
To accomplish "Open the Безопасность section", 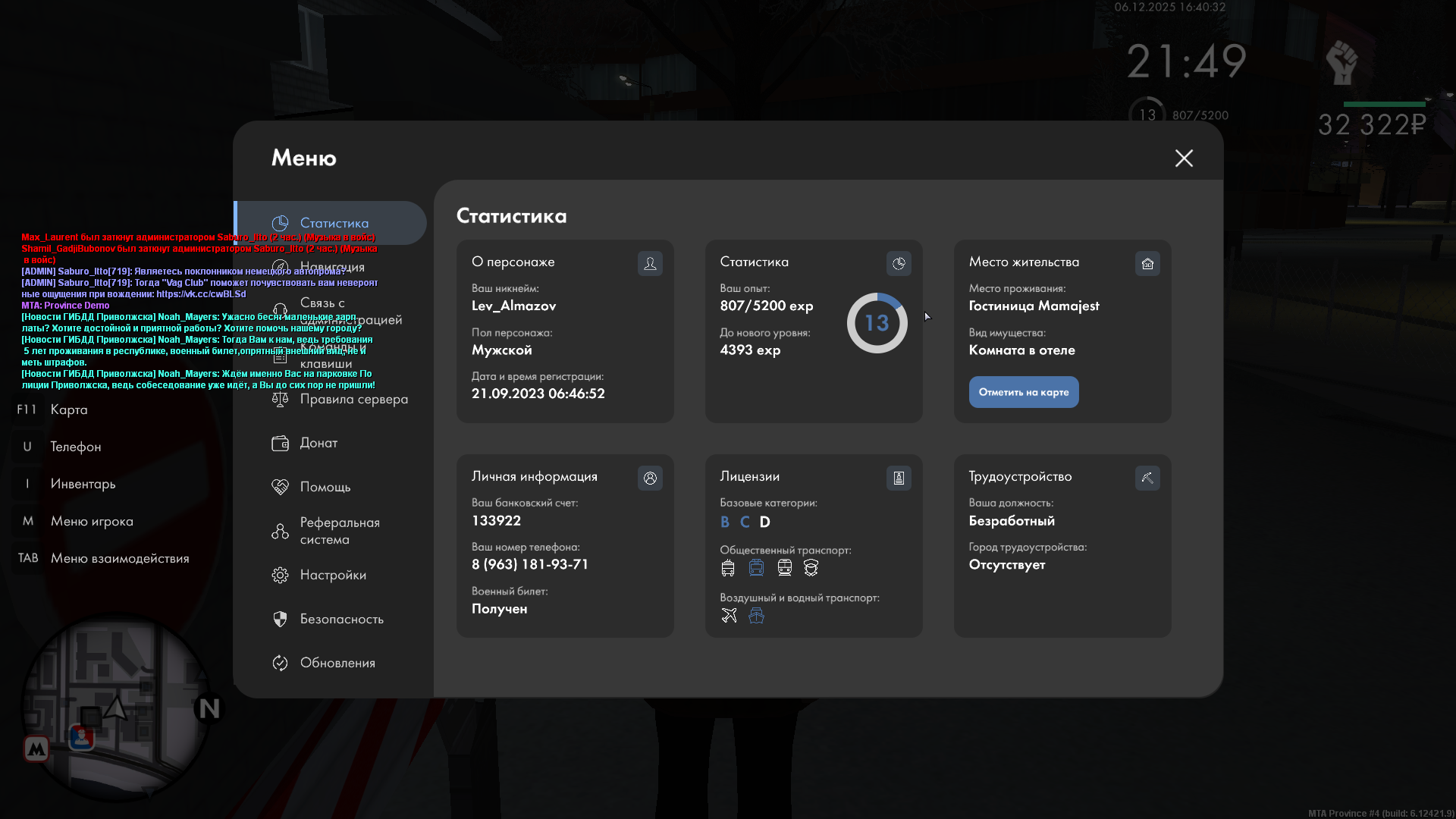I will tap(340, 619).
